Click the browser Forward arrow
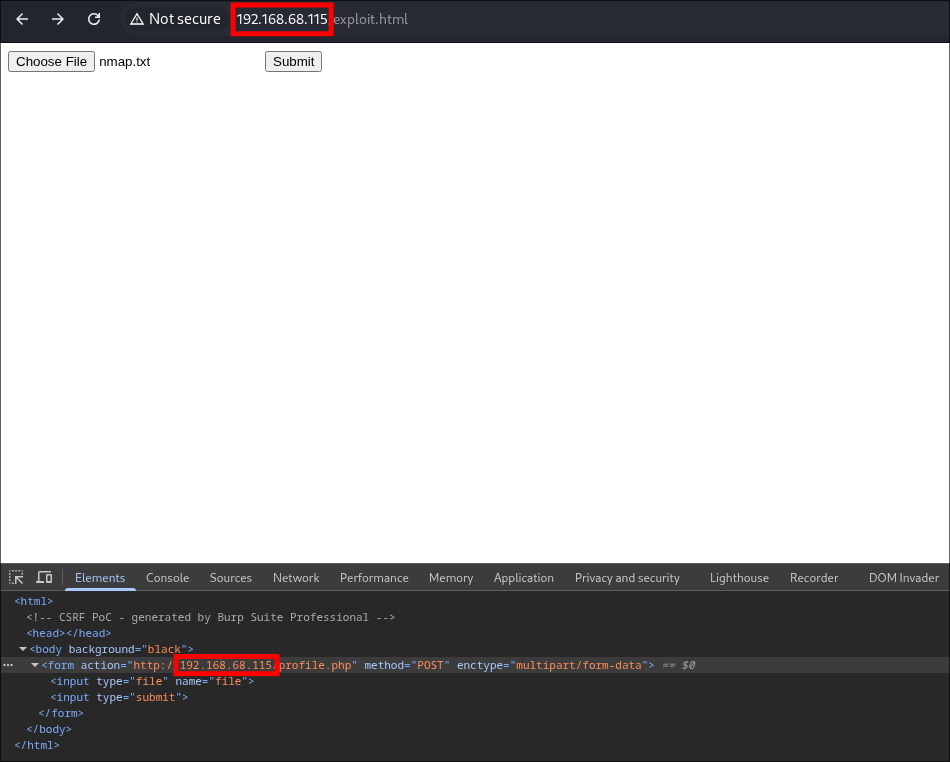Image resolution: width=950 pixels, height=762 pixels. (x=58, y=19)
